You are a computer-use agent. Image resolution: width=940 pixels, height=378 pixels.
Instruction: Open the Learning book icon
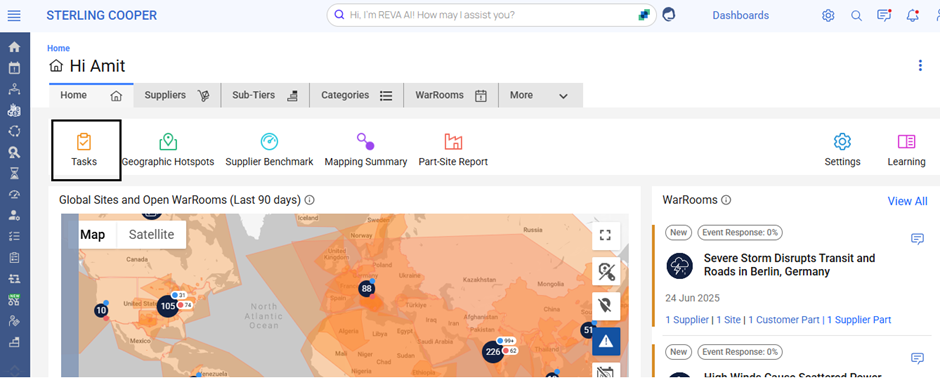(x=906, y=142)
